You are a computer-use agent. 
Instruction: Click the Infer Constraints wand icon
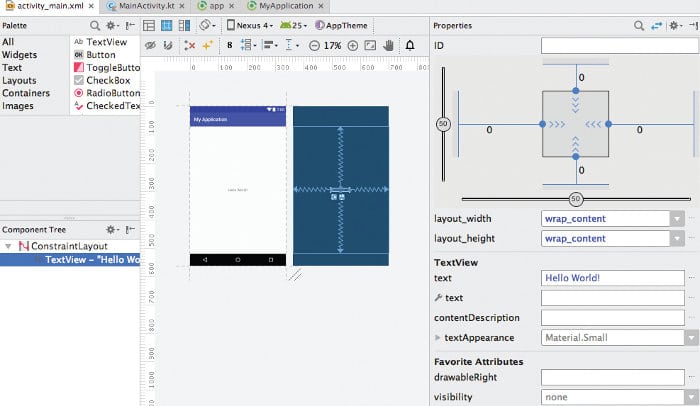(208, 45)
